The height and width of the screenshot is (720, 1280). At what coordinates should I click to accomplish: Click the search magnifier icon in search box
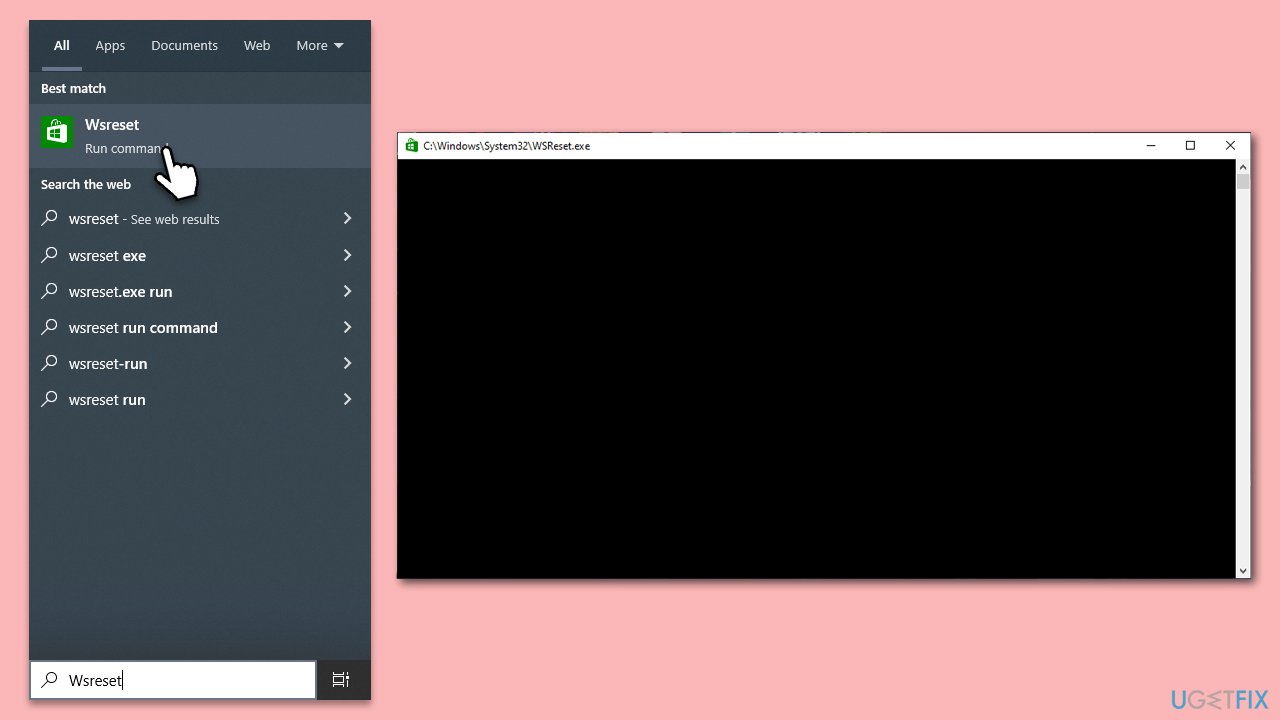point(49,680)
